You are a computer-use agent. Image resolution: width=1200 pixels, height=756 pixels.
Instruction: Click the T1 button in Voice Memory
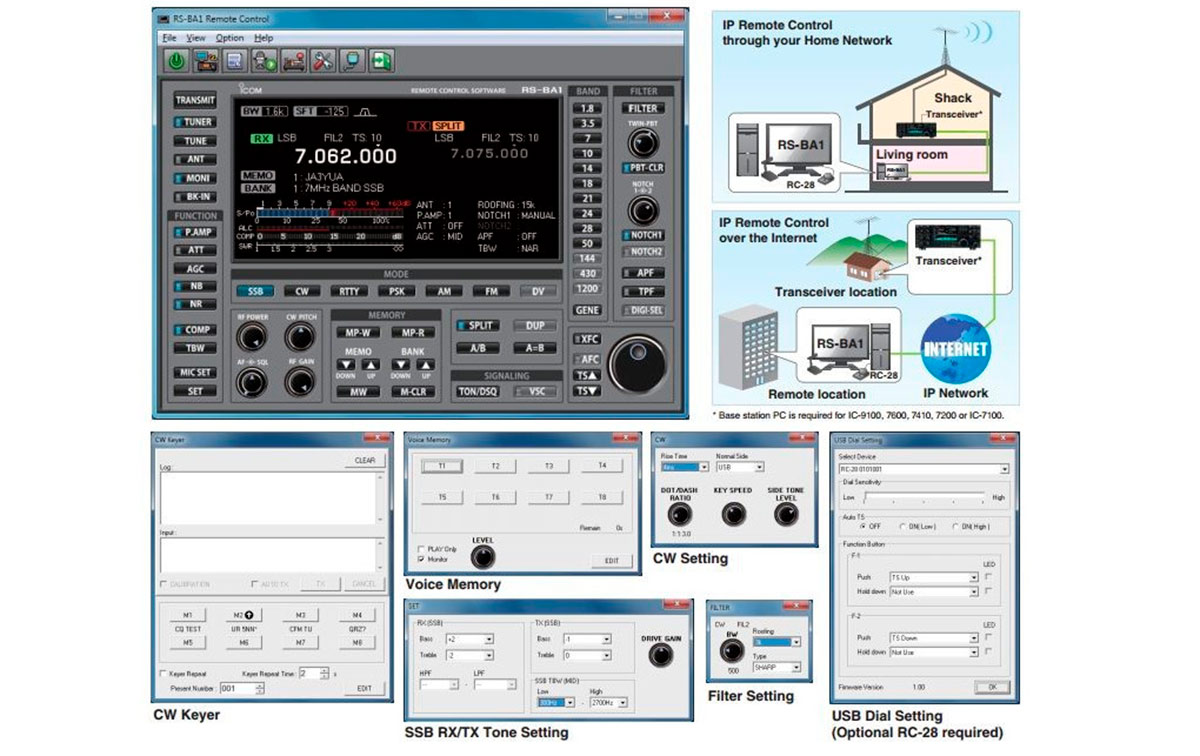[x=442, y=466]
